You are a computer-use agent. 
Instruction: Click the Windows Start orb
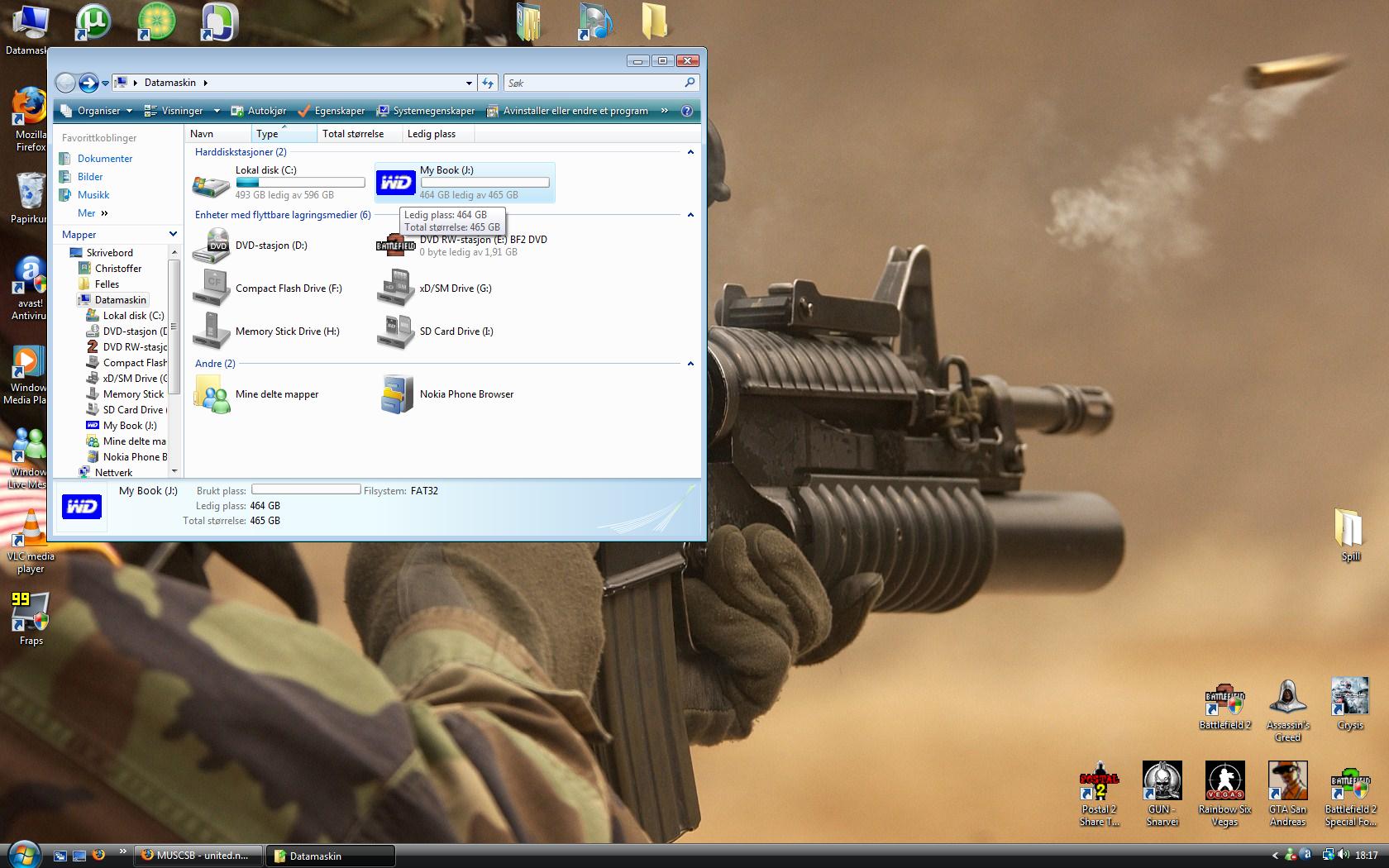pos(23,854)
